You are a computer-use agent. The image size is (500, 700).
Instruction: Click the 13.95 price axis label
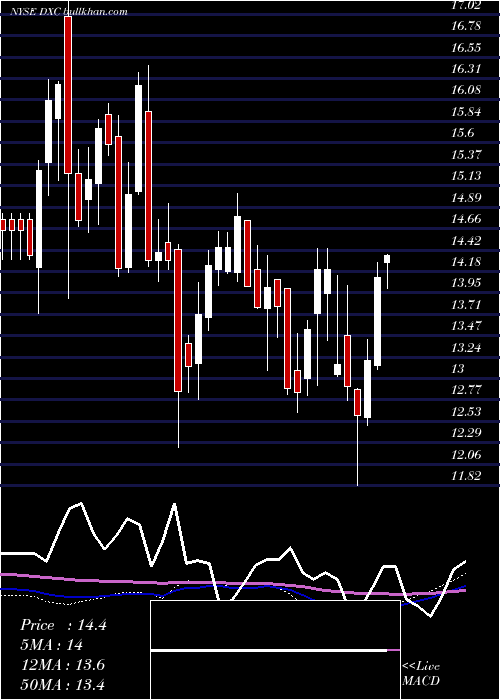(x=467, y=283)
